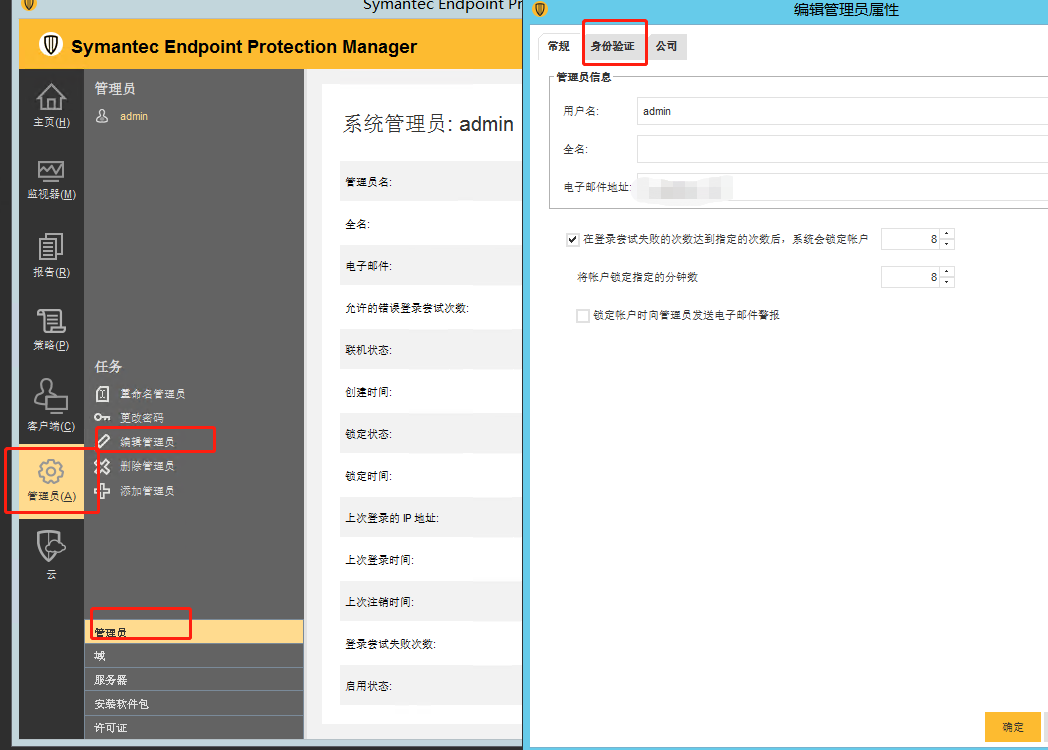Click the Symantec shield logo in header

click(50, 45)
